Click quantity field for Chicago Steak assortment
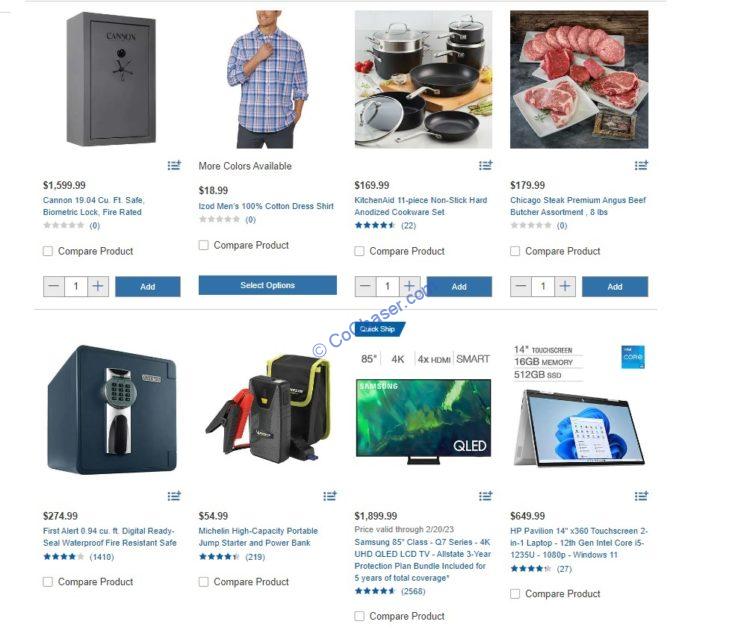The width and height of the screenshot is (750, 639). (x=543, y=286)
